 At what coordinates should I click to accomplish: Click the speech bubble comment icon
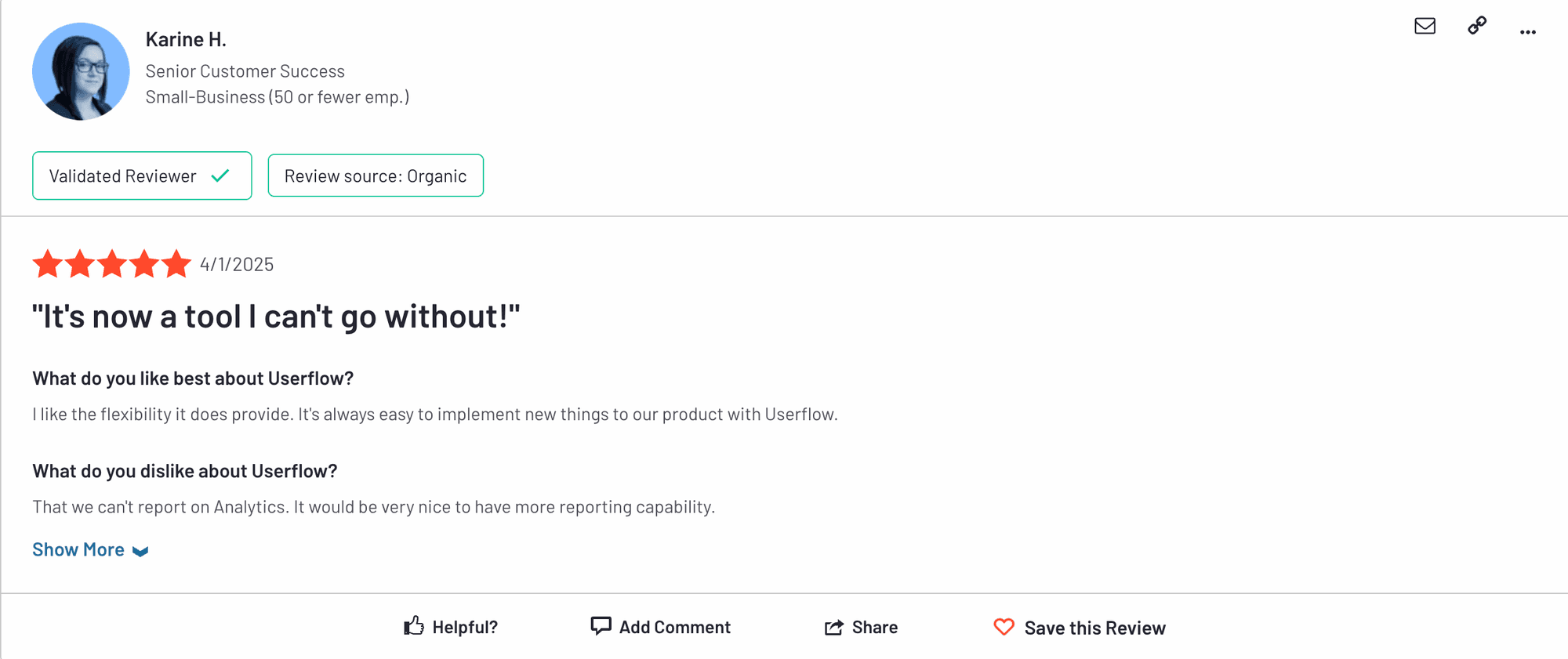[601, 625]
